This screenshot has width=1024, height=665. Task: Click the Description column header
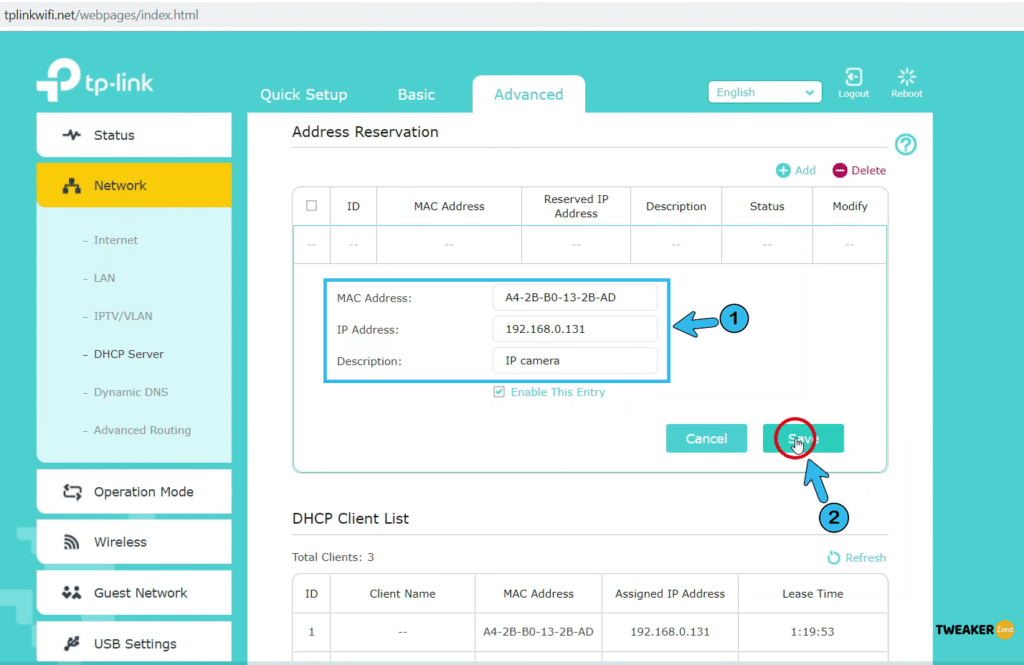pos(676,206)
